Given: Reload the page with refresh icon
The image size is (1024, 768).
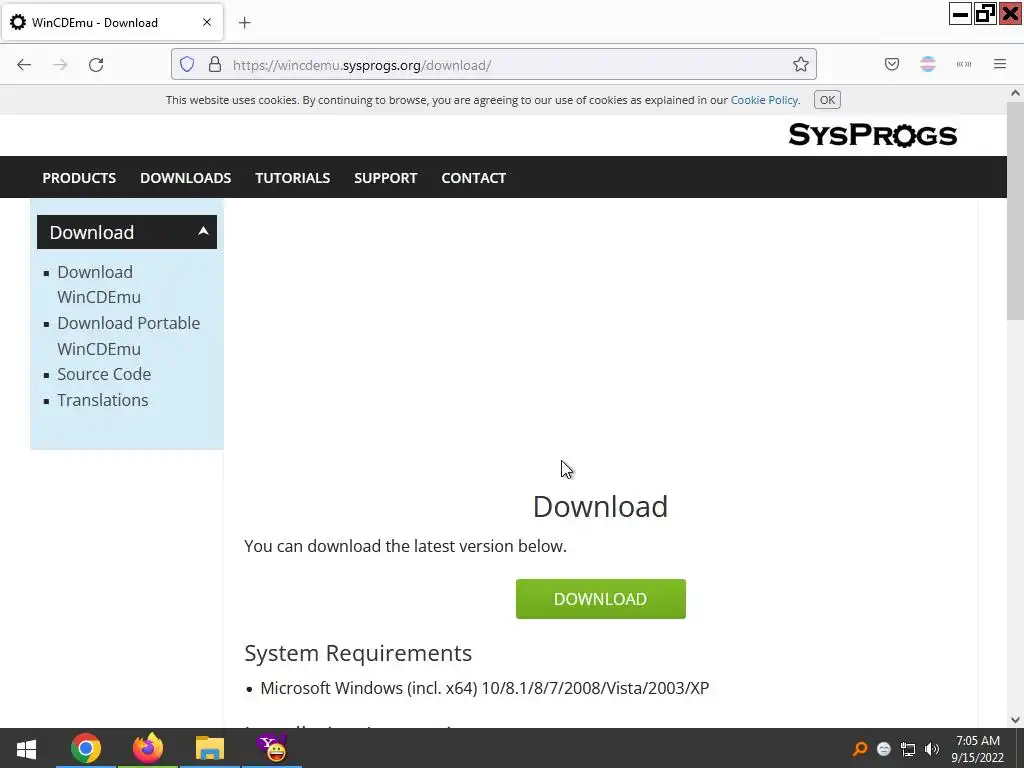Looking at the screenshot, I should tap(96, 65).
